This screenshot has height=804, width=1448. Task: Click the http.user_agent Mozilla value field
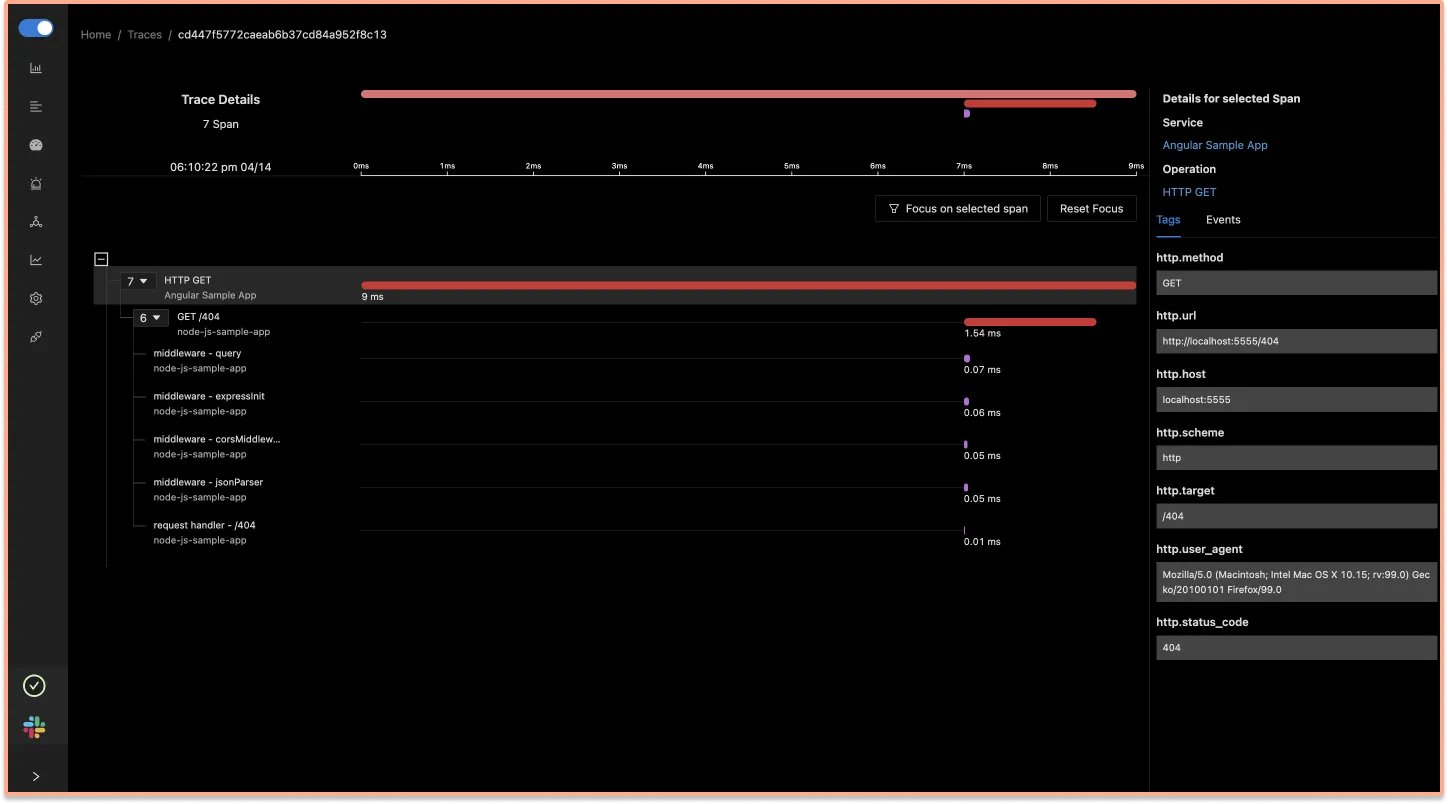pyautogui.click(x=1296, y=582)
